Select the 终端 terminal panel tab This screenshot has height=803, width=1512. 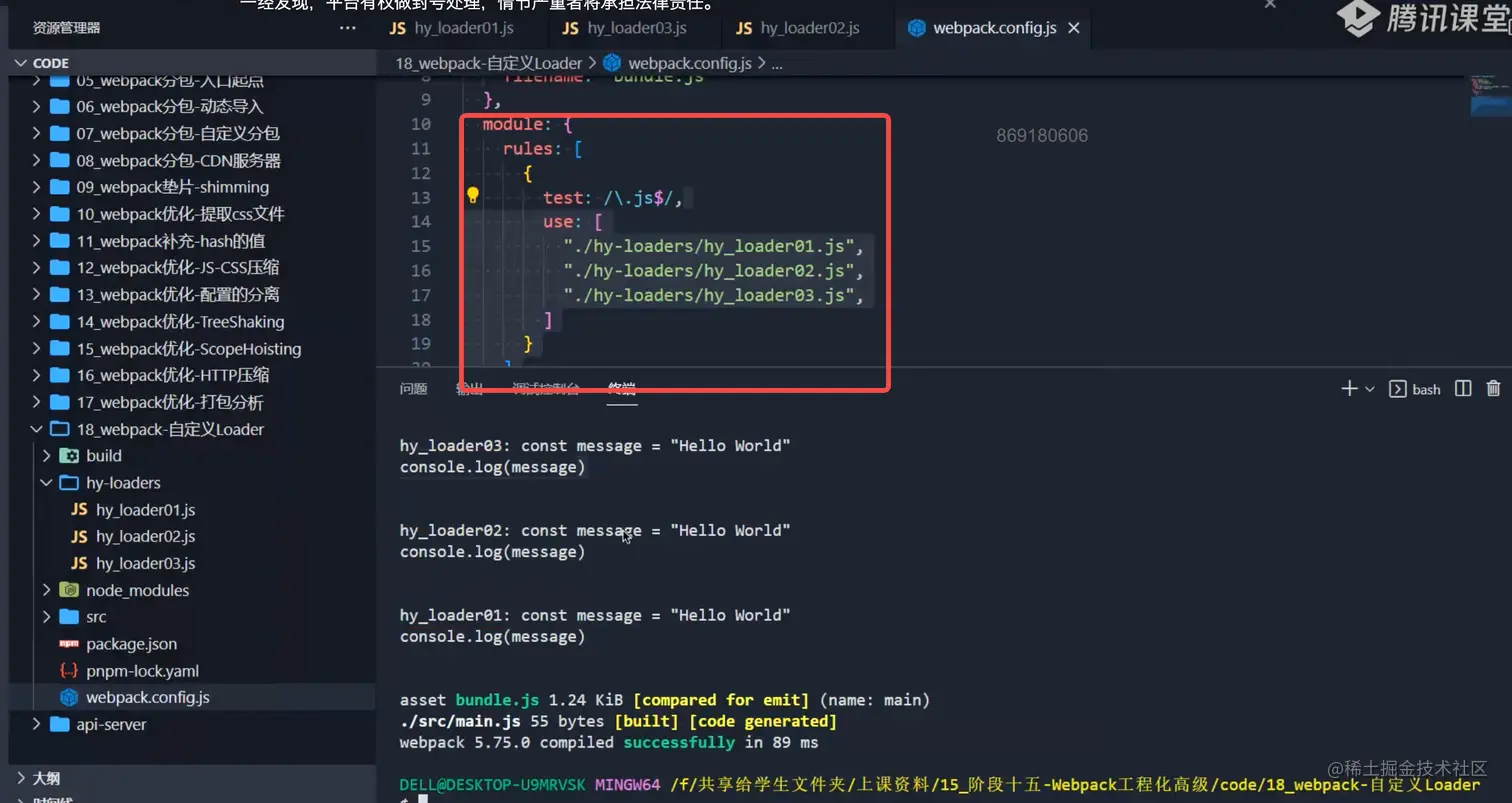622,389
